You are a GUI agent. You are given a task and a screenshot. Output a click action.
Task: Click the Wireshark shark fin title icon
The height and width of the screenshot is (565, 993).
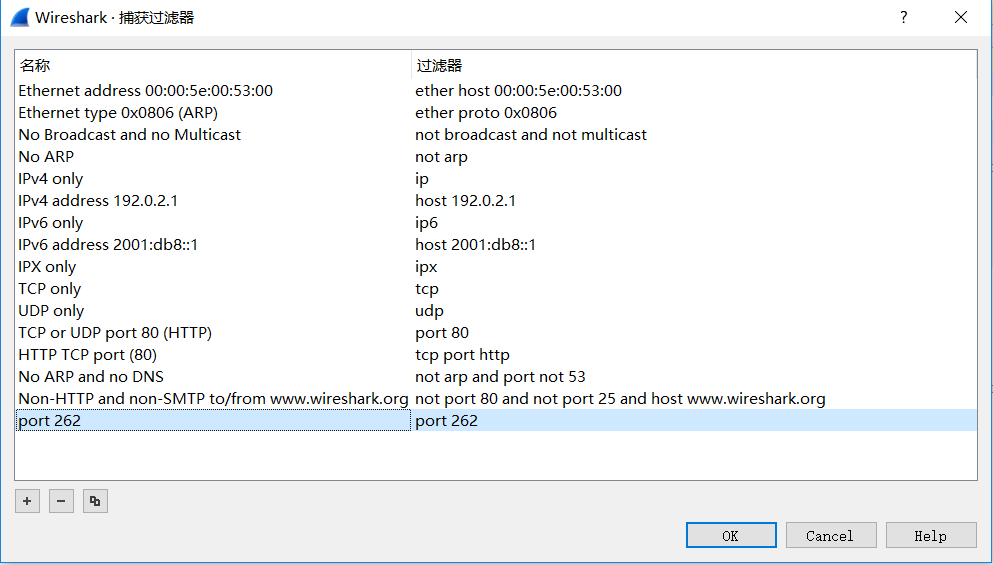pos(20,17)
